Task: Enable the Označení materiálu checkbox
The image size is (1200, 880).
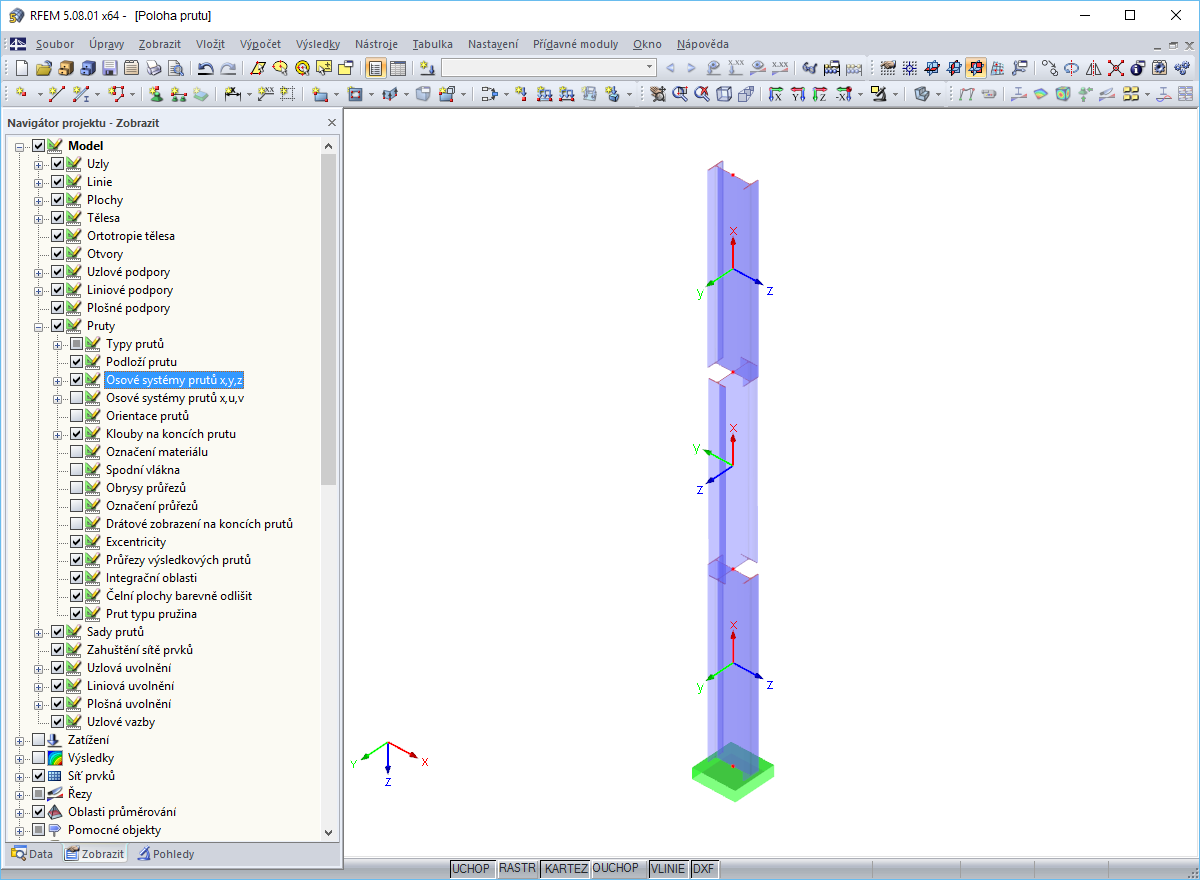Action: [77, 452]
